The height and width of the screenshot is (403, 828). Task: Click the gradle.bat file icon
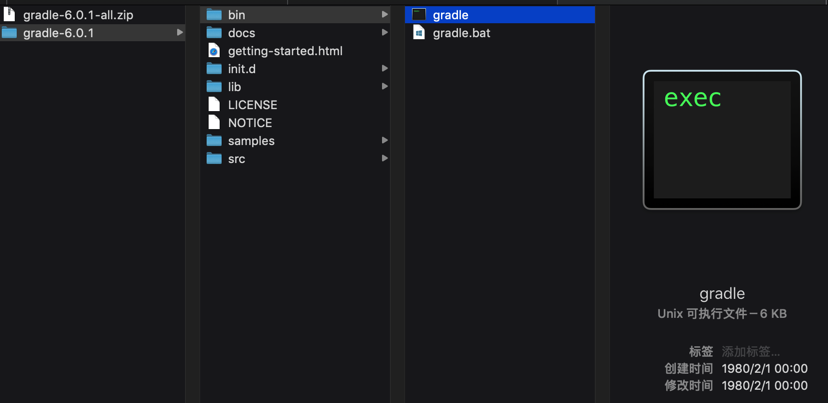[419, 33]
